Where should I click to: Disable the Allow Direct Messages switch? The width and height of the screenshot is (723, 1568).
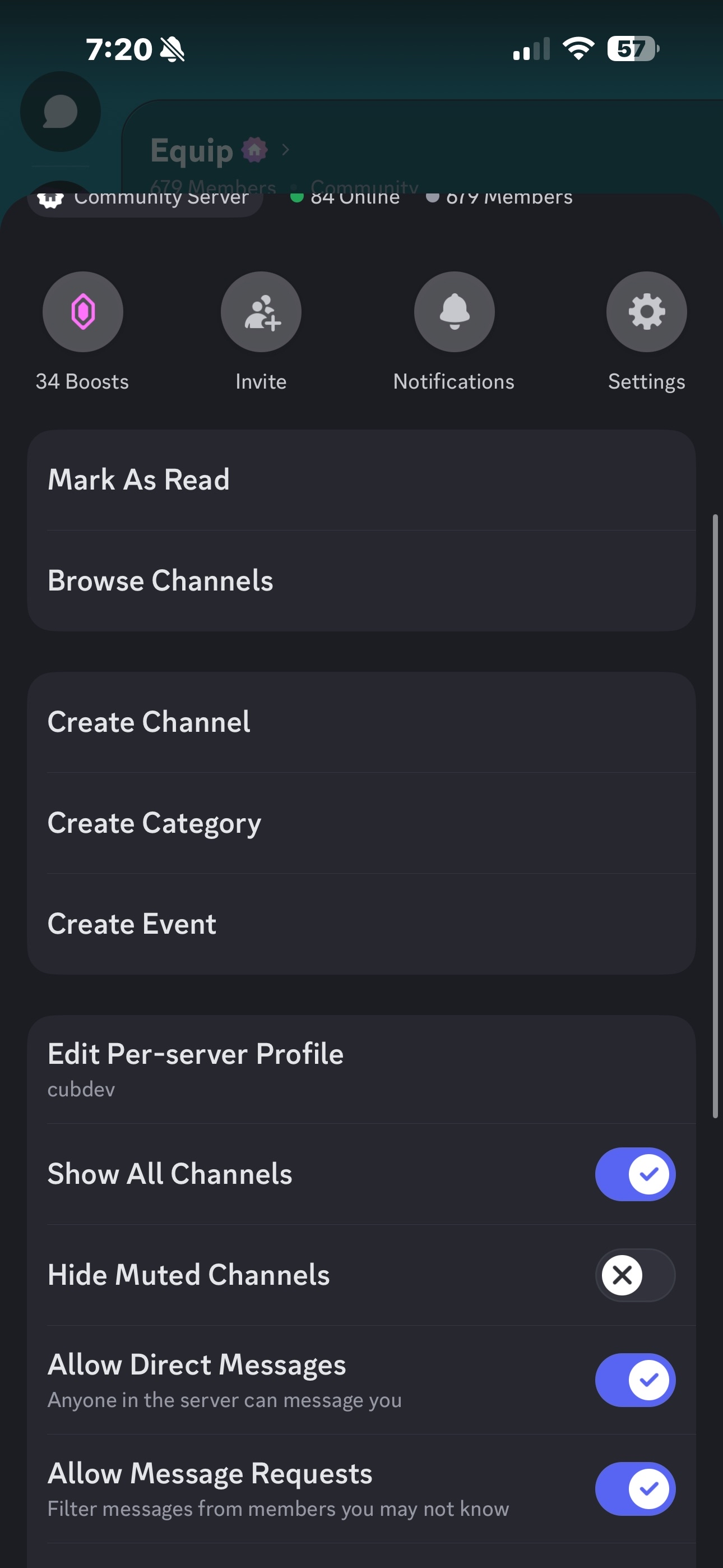point(635,1380)
